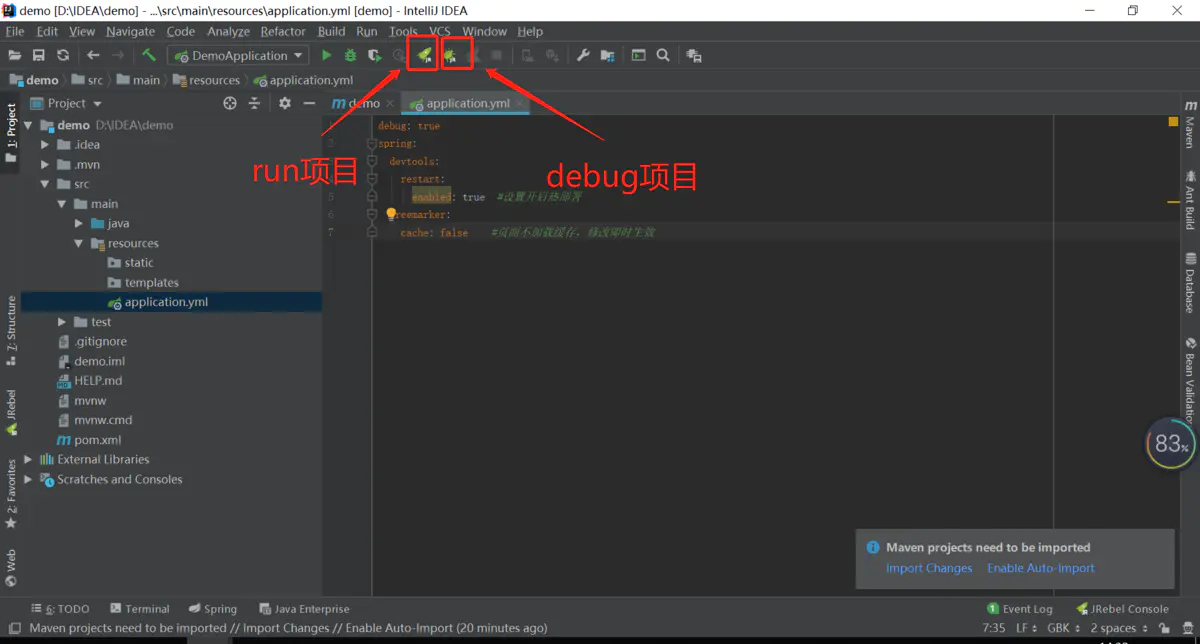The width and height of the screenshot is (1200, 644).
Task: Open the DemoApplication run configuration dropdown
Action: point(238,56)
